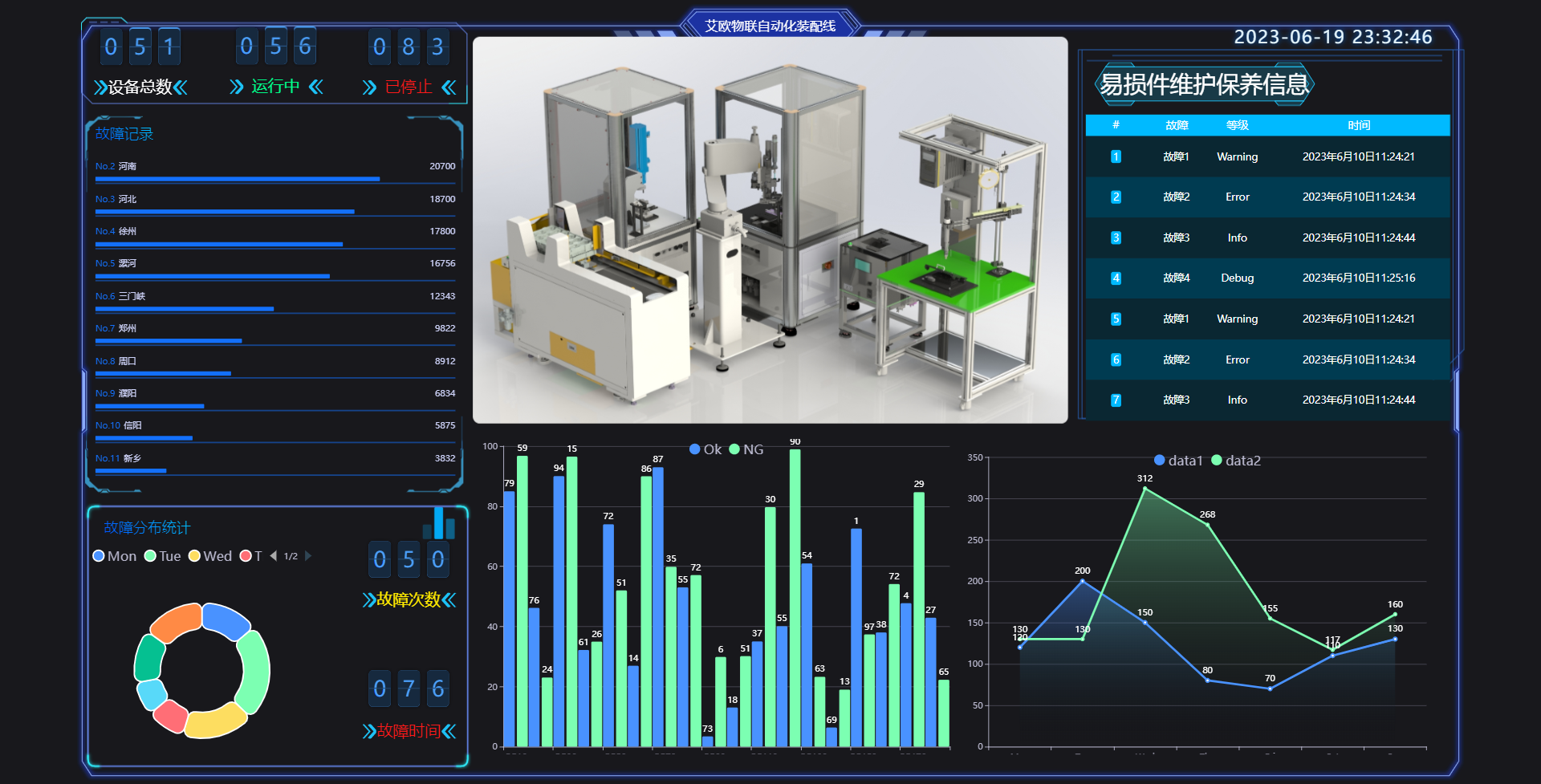Select the 等级 column header
Image resolution: width=1541 pixels, height=784 pixels.
click(x=1238, y=125)
